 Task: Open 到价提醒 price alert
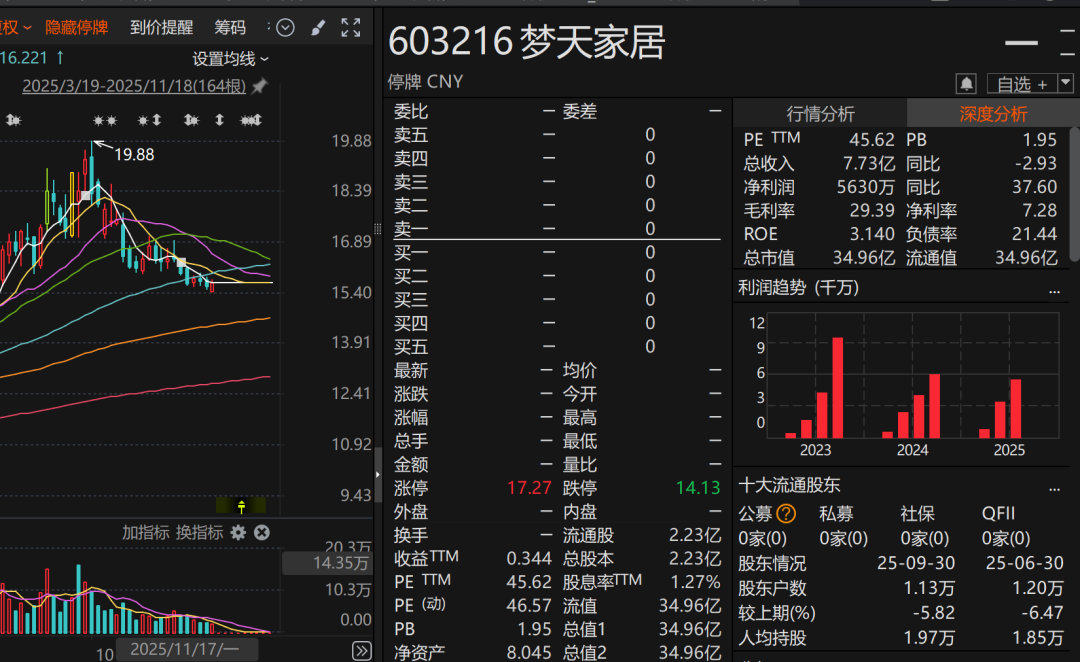point(161,28)
